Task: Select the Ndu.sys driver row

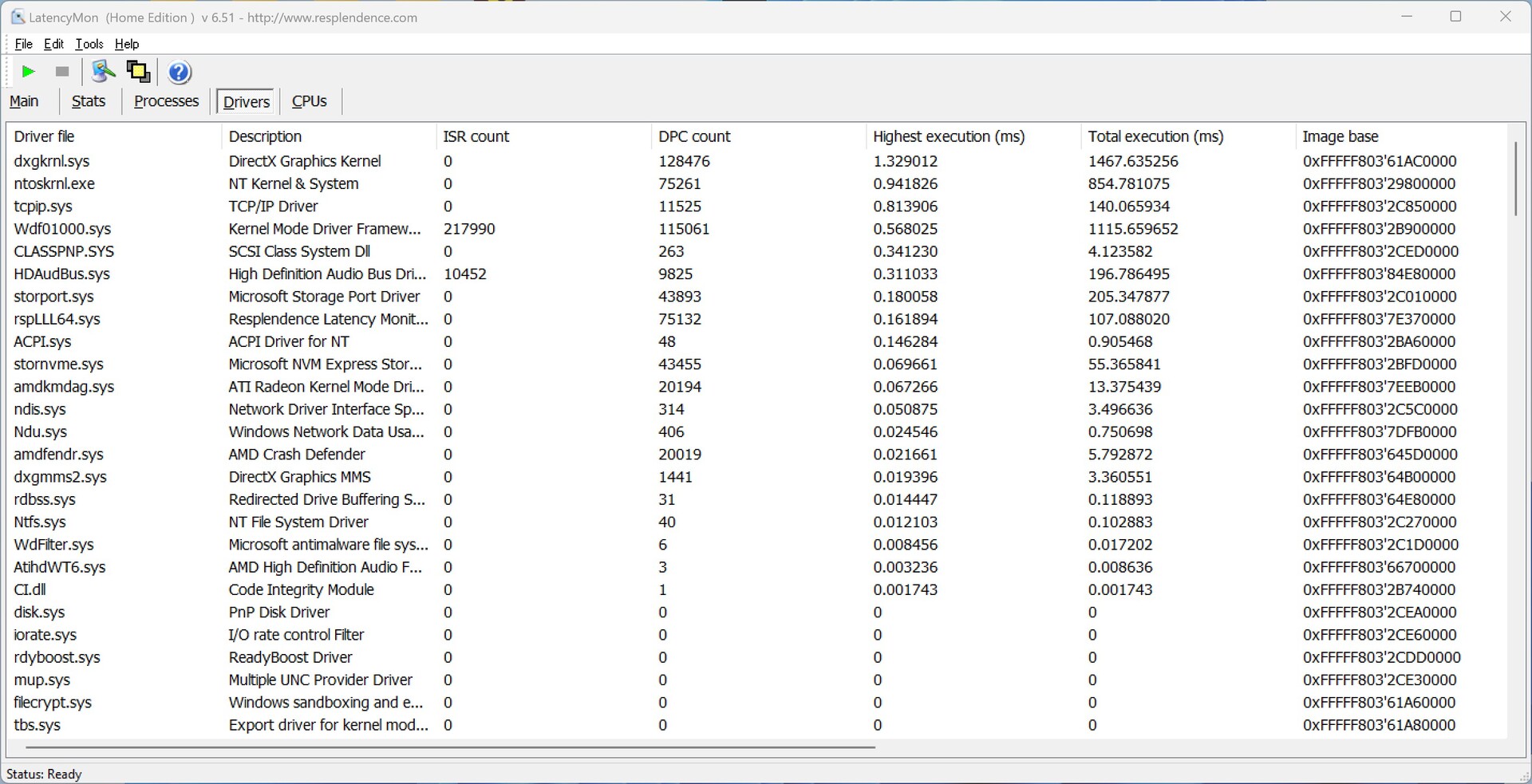Action: pyautogui.click(x=756, y=432)
